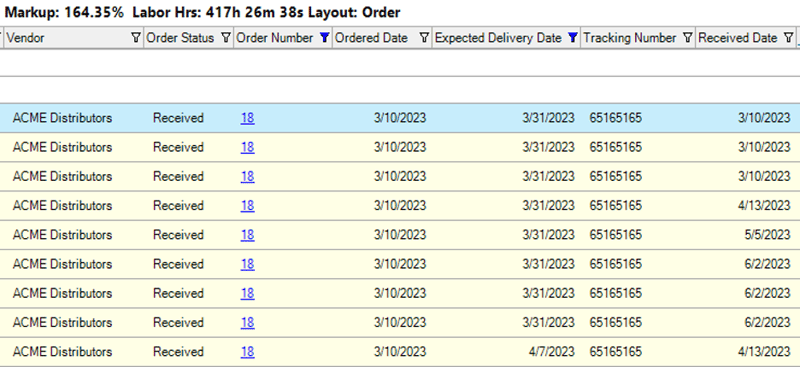The width and height of the screenshot is (800, 367).
Task: Click Received status in the highlighted row
Action: 178,118
